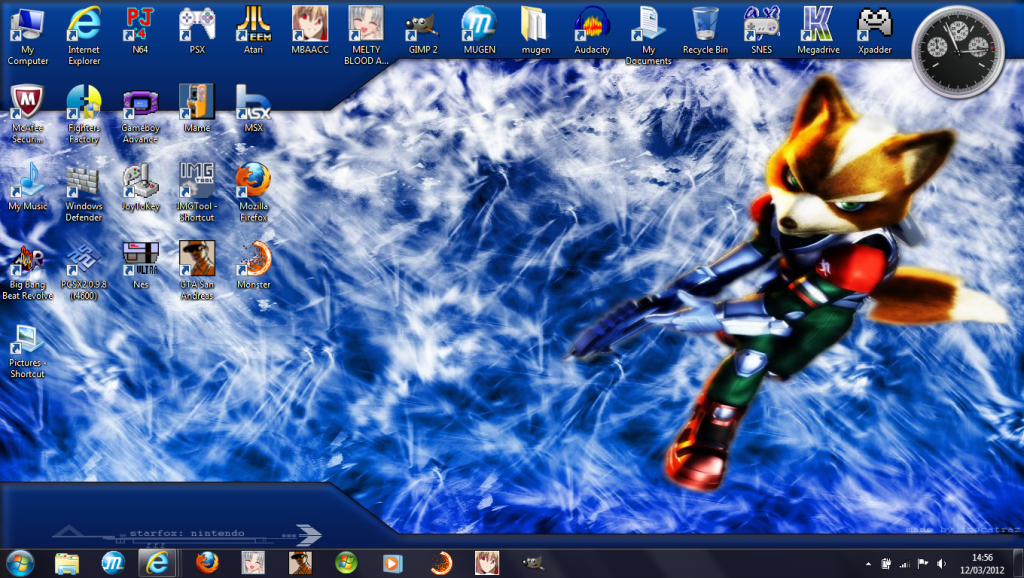Launch Monster from the taskbar pin
Image resolution: width=1024 pixels, height=578 pixels.
(x=440, y=563)
